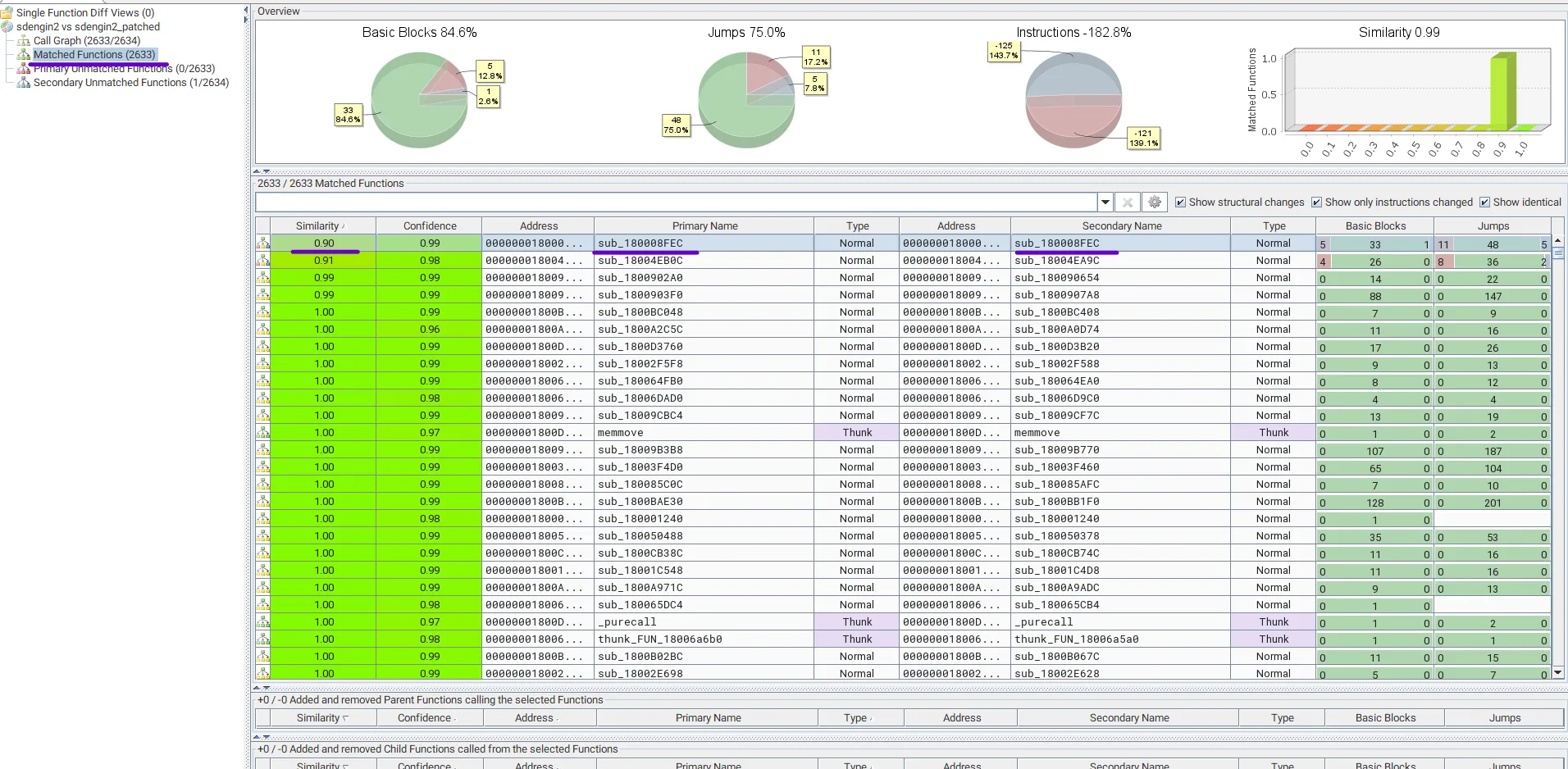Click the green Matched Functions tree icon
Image resolution: width=1568 pixels, height=769 pixels.
pyautogui.click(x=24, y=55)
